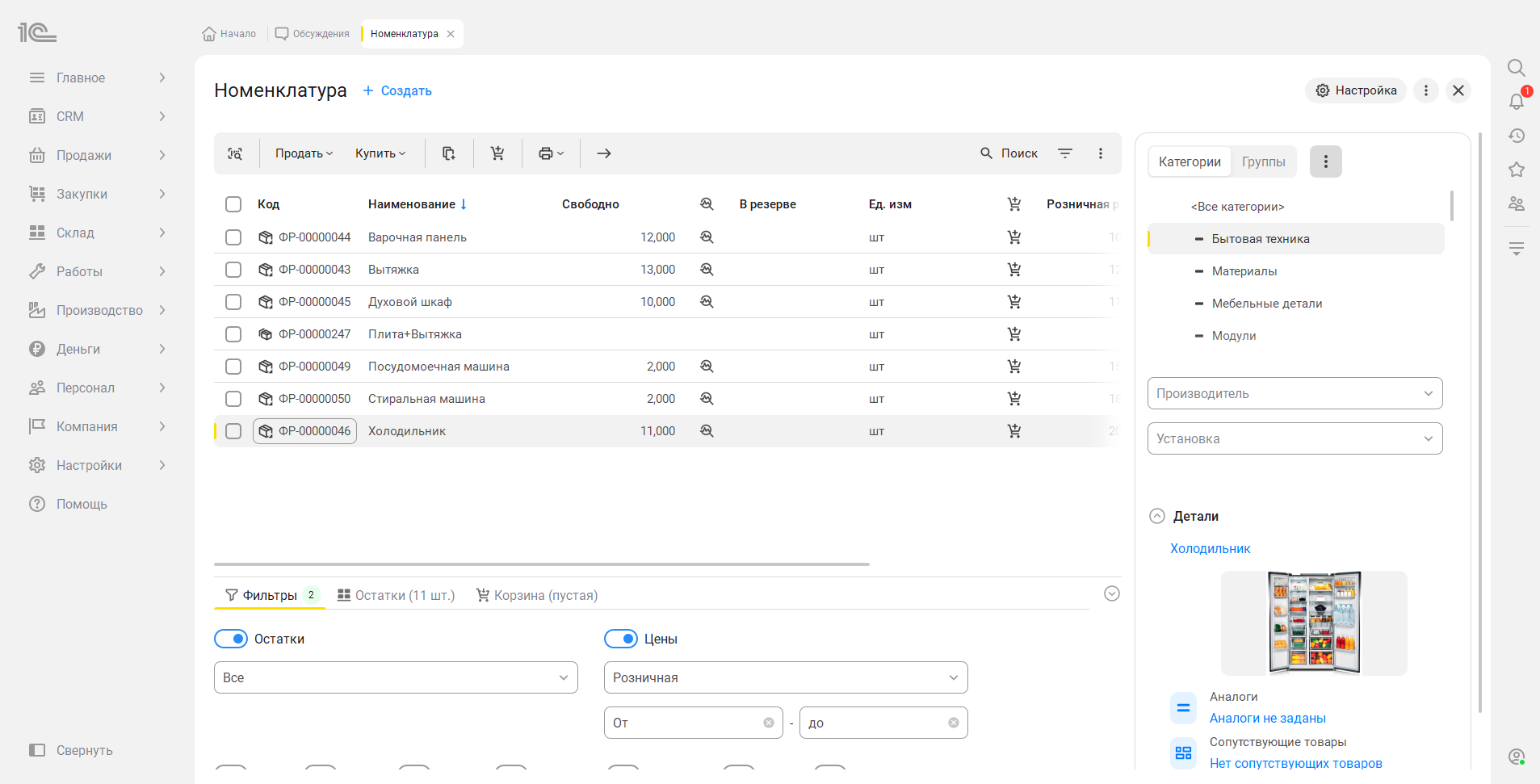1540x784 pixels.
Task: Toggle the select-all checkbox in header
Action: click(x=233, y=204)
